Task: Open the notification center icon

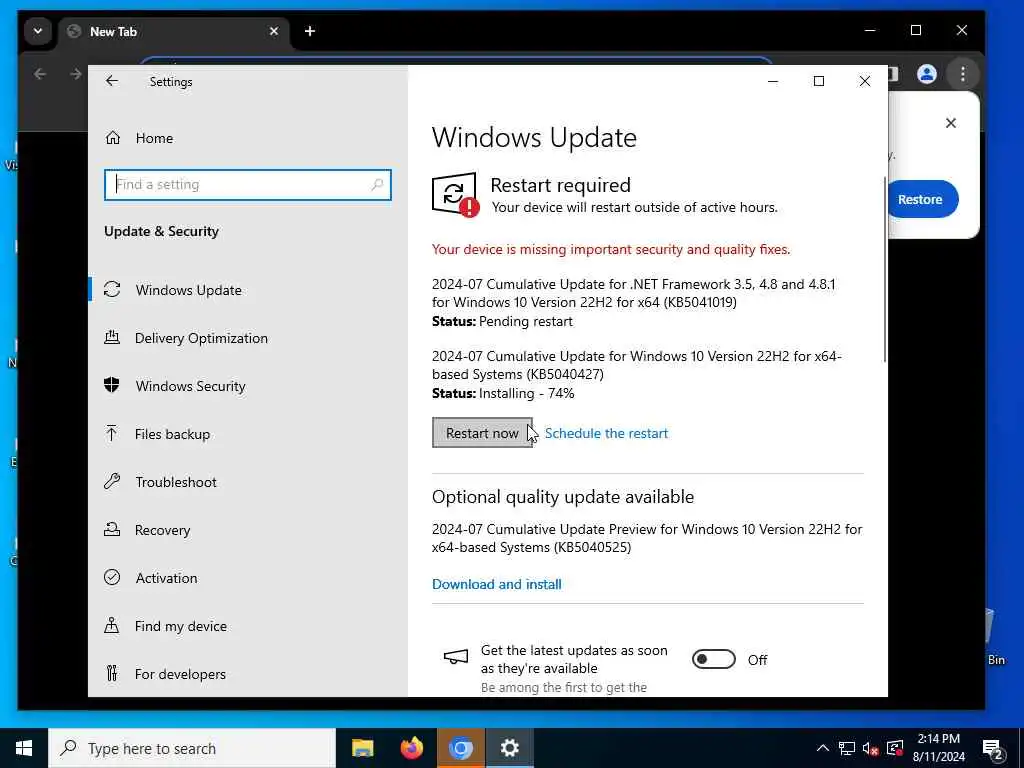Action: point(993,748)
